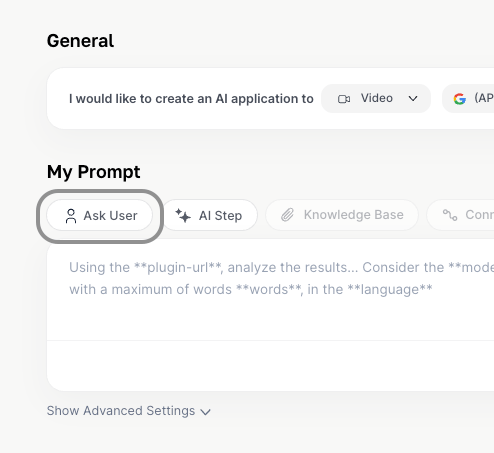Choose the Knowledge Base option
This screenshot has height=453, width=494.
point(342,215)
